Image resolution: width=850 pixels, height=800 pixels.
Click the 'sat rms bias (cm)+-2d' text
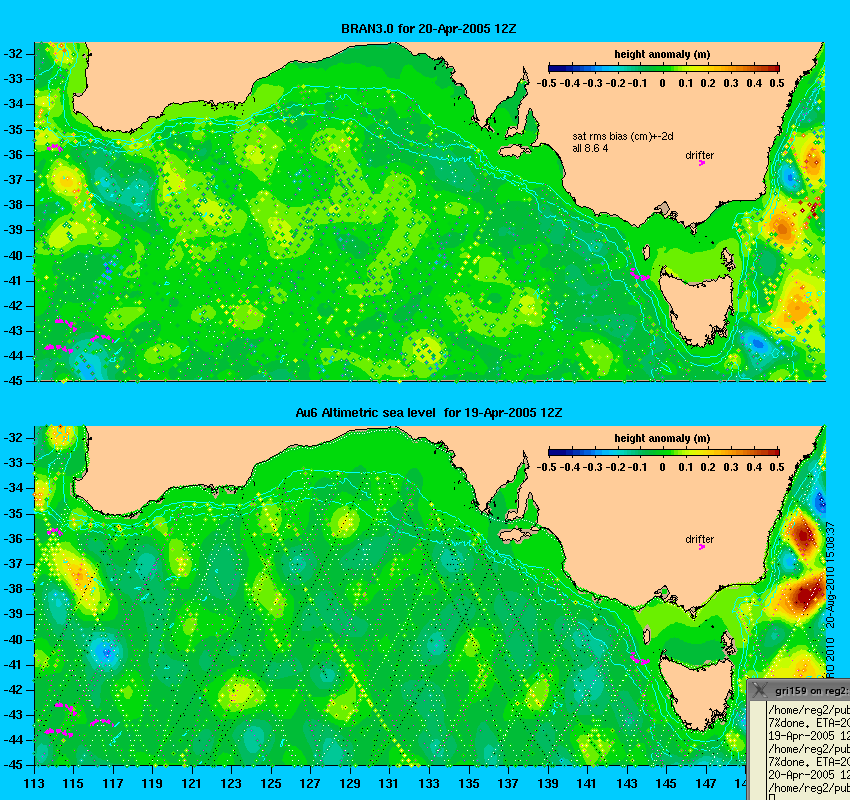pyautogui.click(x=623, y=137)
